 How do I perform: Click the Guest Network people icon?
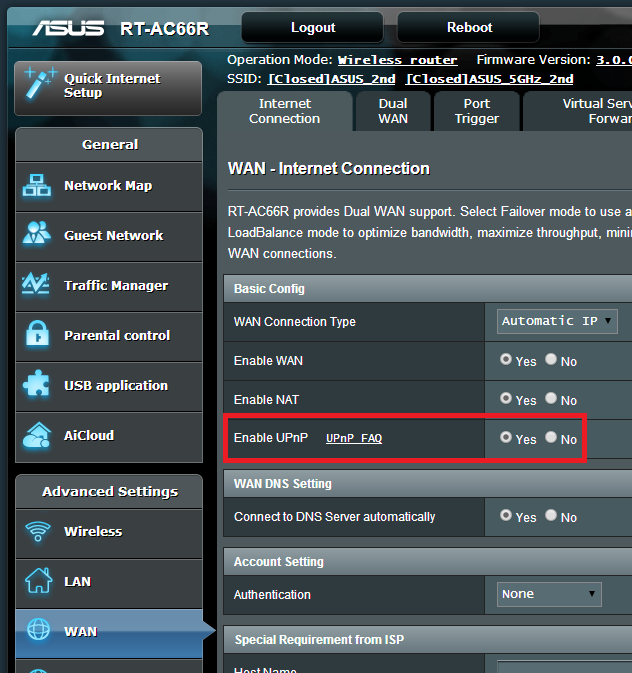click(38, 236)
